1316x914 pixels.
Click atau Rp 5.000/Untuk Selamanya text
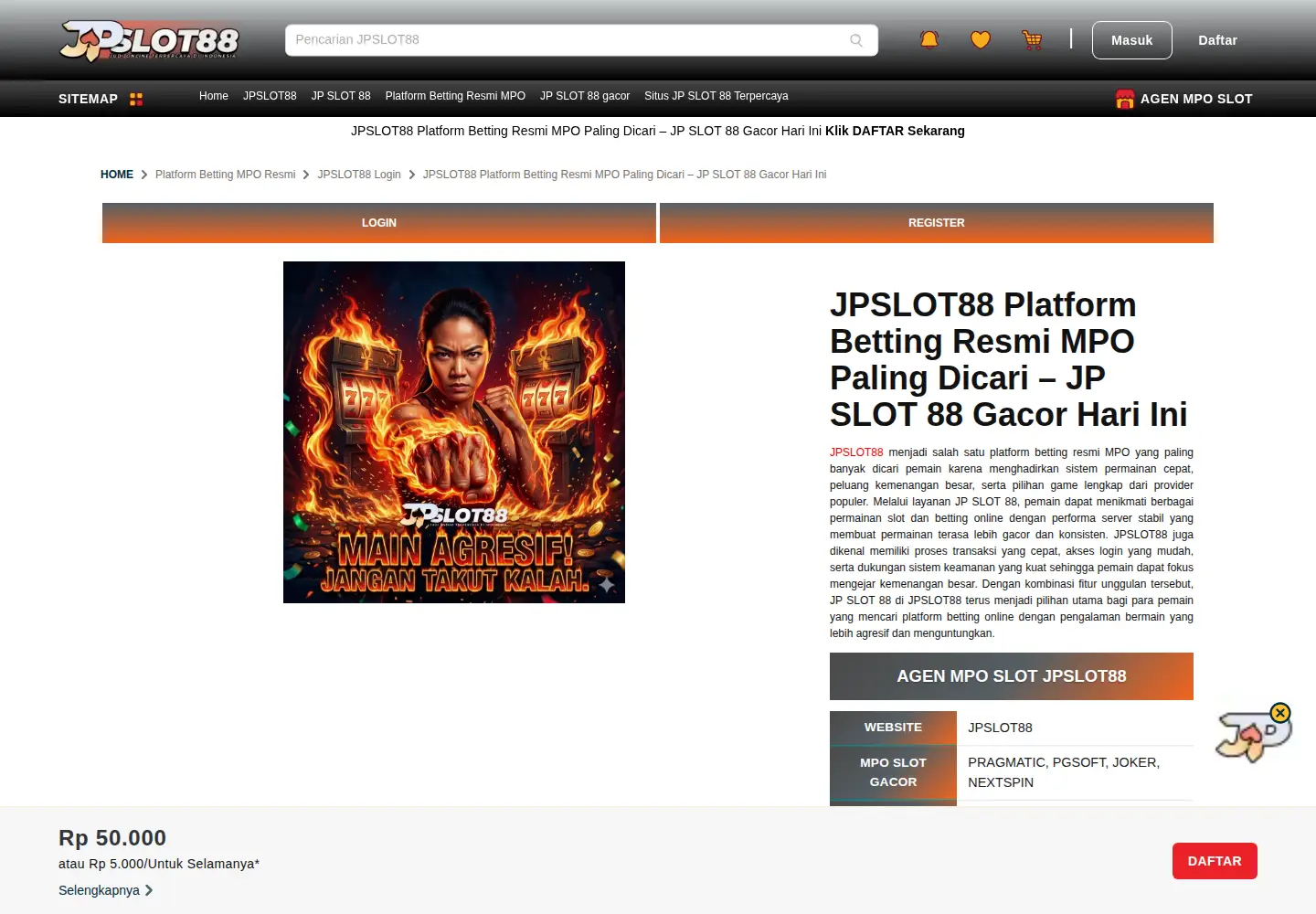click(159, 864)
